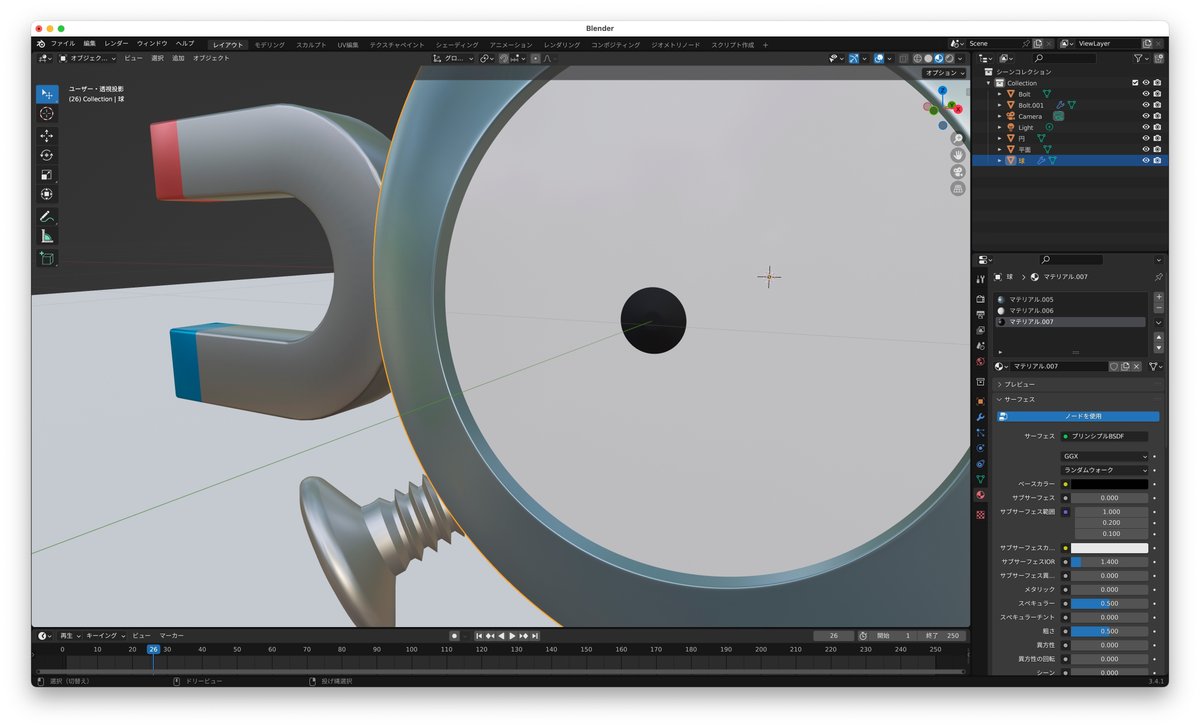Collapse the Collection tree arrow

pos(990,83)
